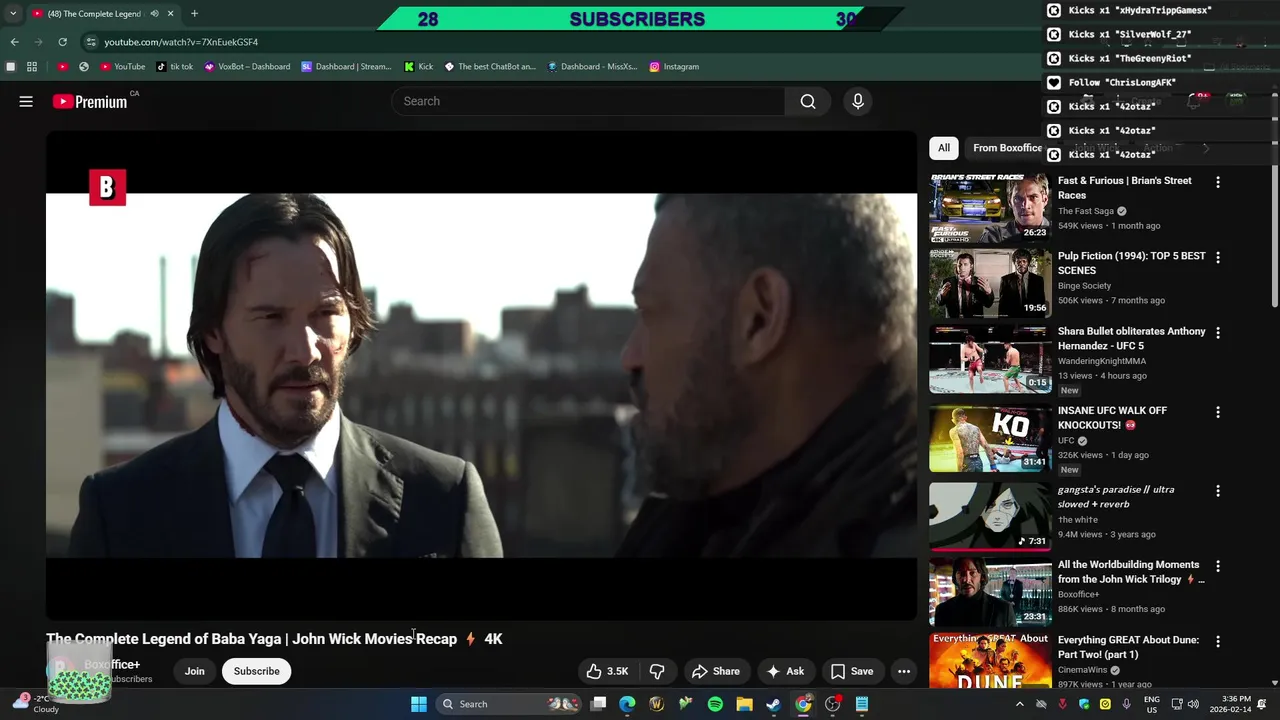Dislike the video with thumbs down
The height and width of the screenshot is (720, 1280).
tap(657, 671)
